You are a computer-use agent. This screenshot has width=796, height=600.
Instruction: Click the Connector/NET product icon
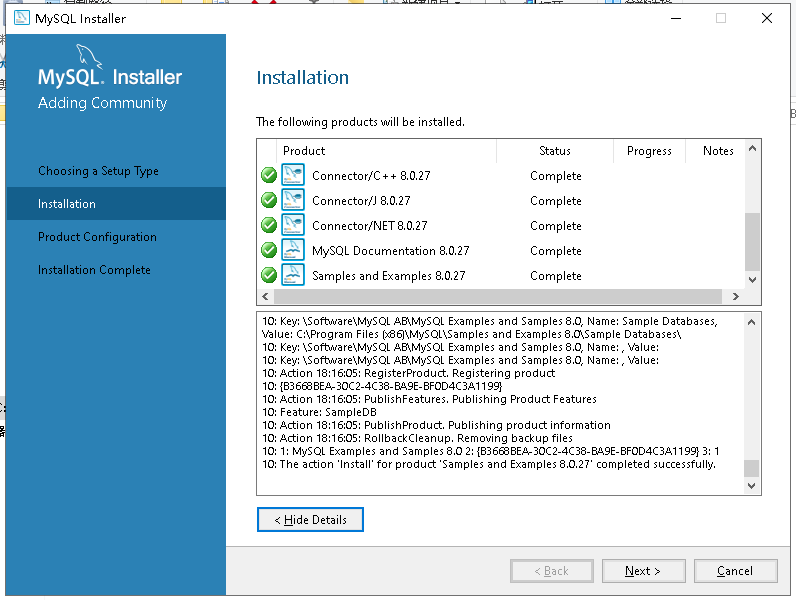click(x=293, y=224)
